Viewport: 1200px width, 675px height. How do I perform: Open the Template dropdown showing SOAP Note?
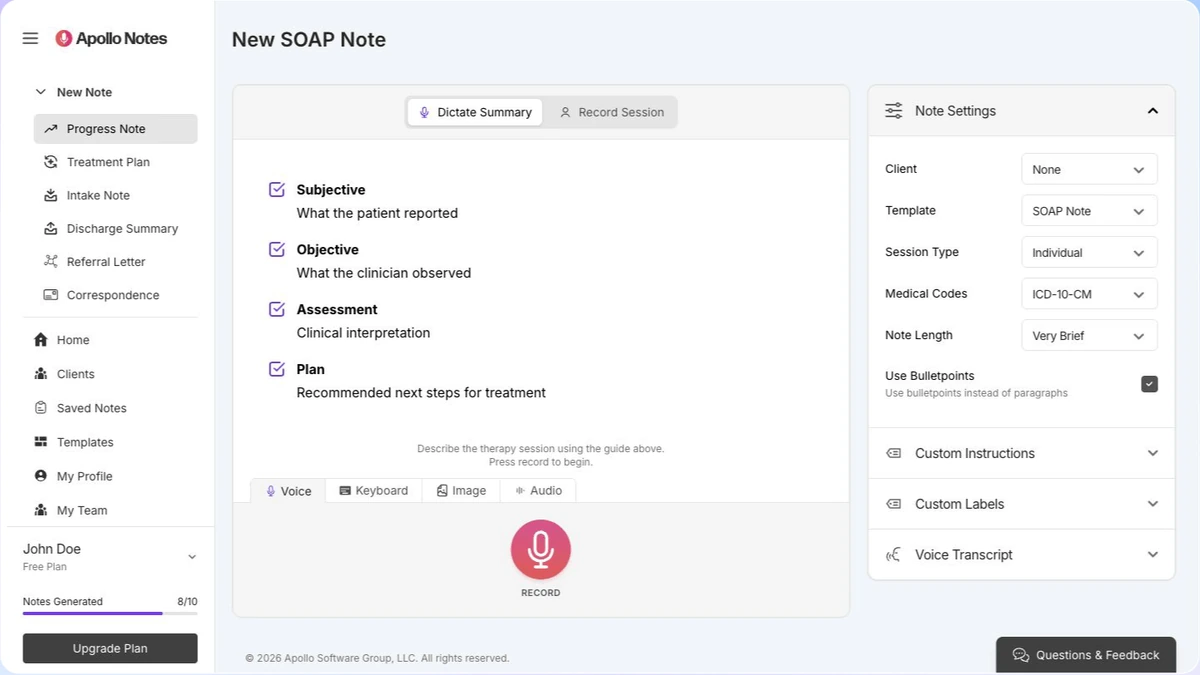pos(1089,211)
